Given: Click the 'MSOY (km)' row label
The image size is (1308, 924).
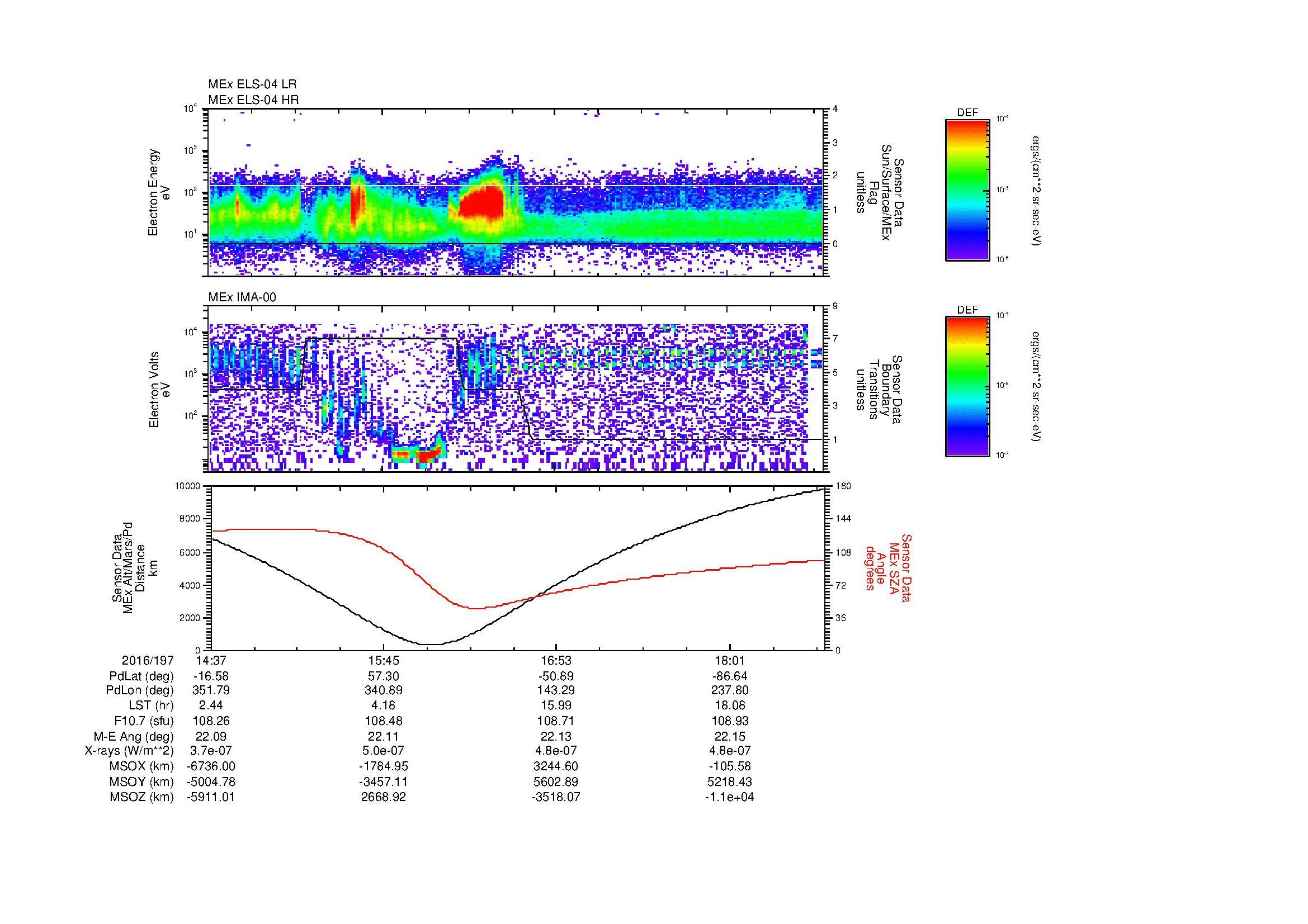Looking at the screenshot, I should pos(142,781).
